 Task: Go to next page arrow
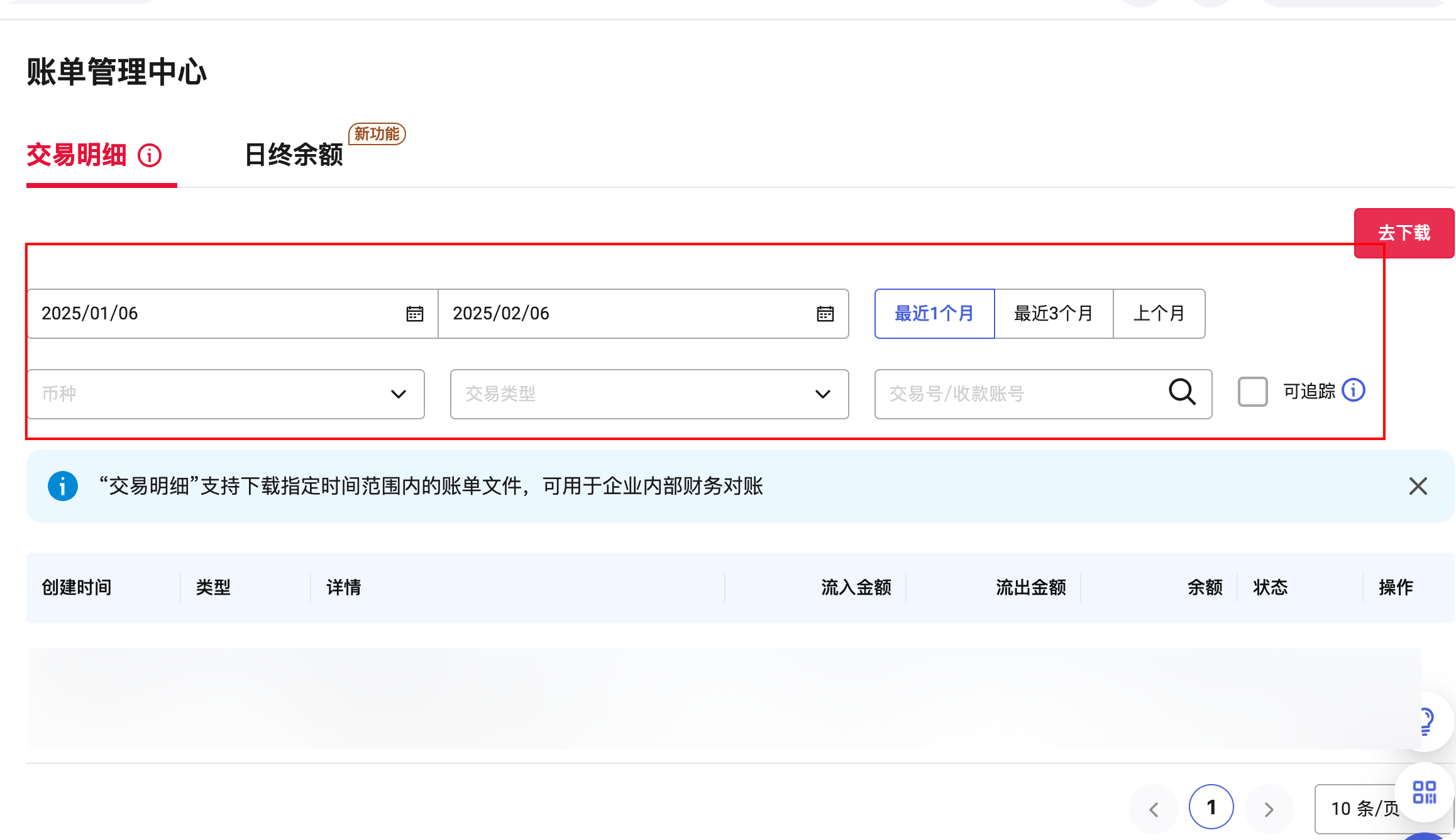point(1269,809)
